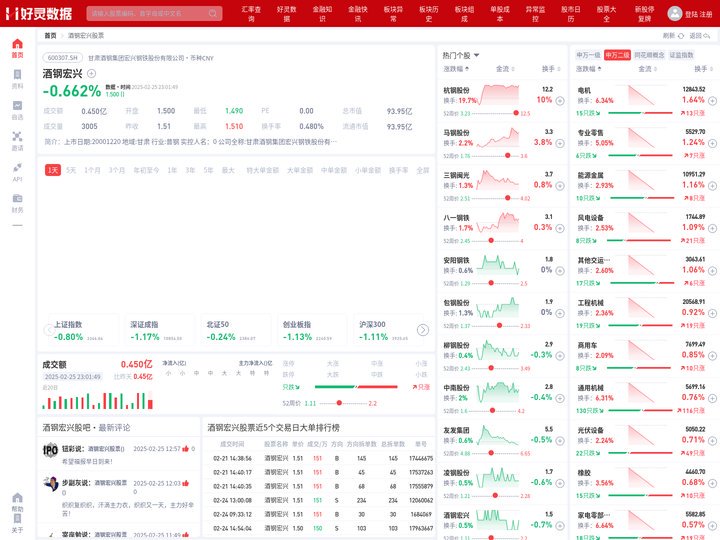Add 杭钢股份 with its plus icon
The width and height of the screenshot is (720, 540).
tap(560, 101)
